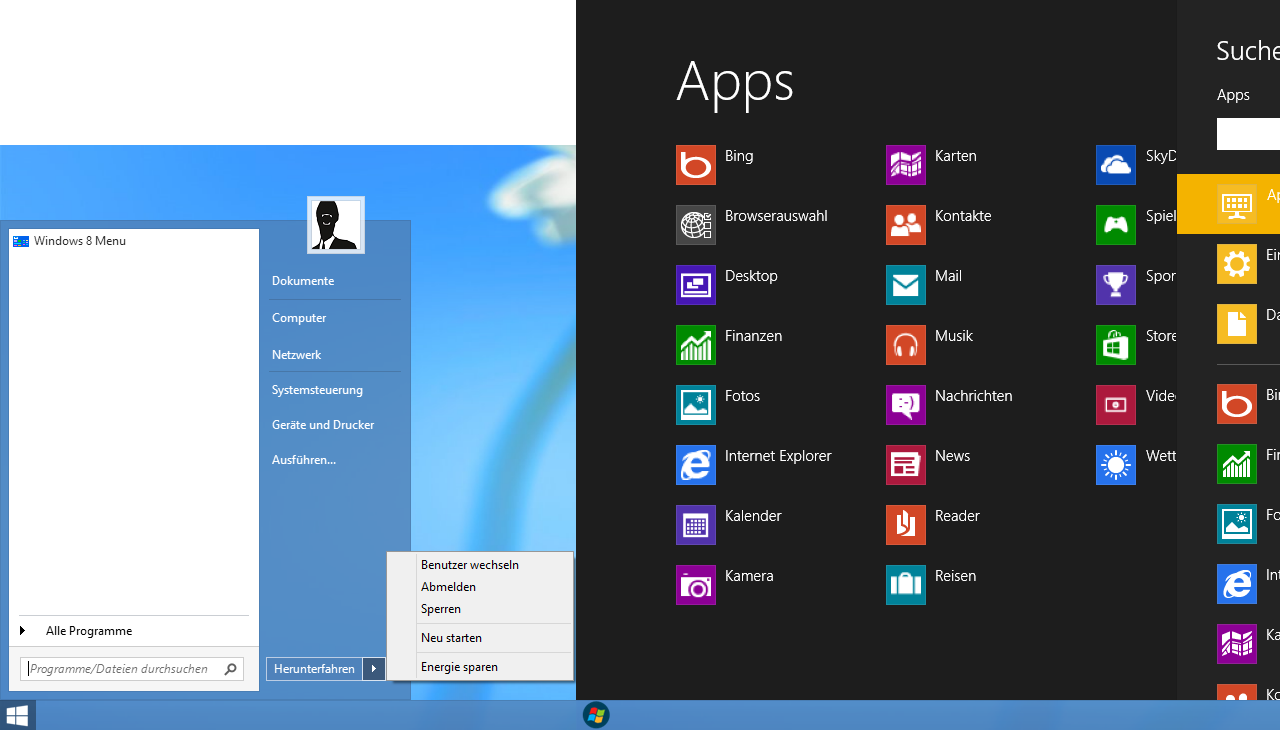Click the Windows orb icon on taskbar
The height and width of the screenshot is (730, 1280).
[x=596, y=715]
